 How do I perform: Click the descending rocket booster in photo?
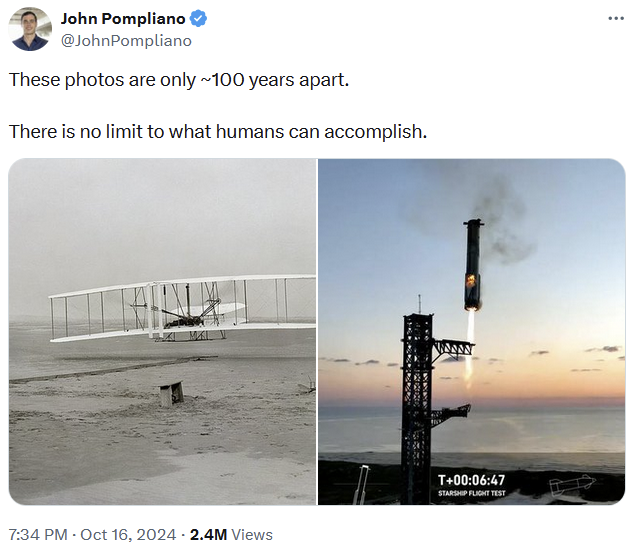[473, 265]
